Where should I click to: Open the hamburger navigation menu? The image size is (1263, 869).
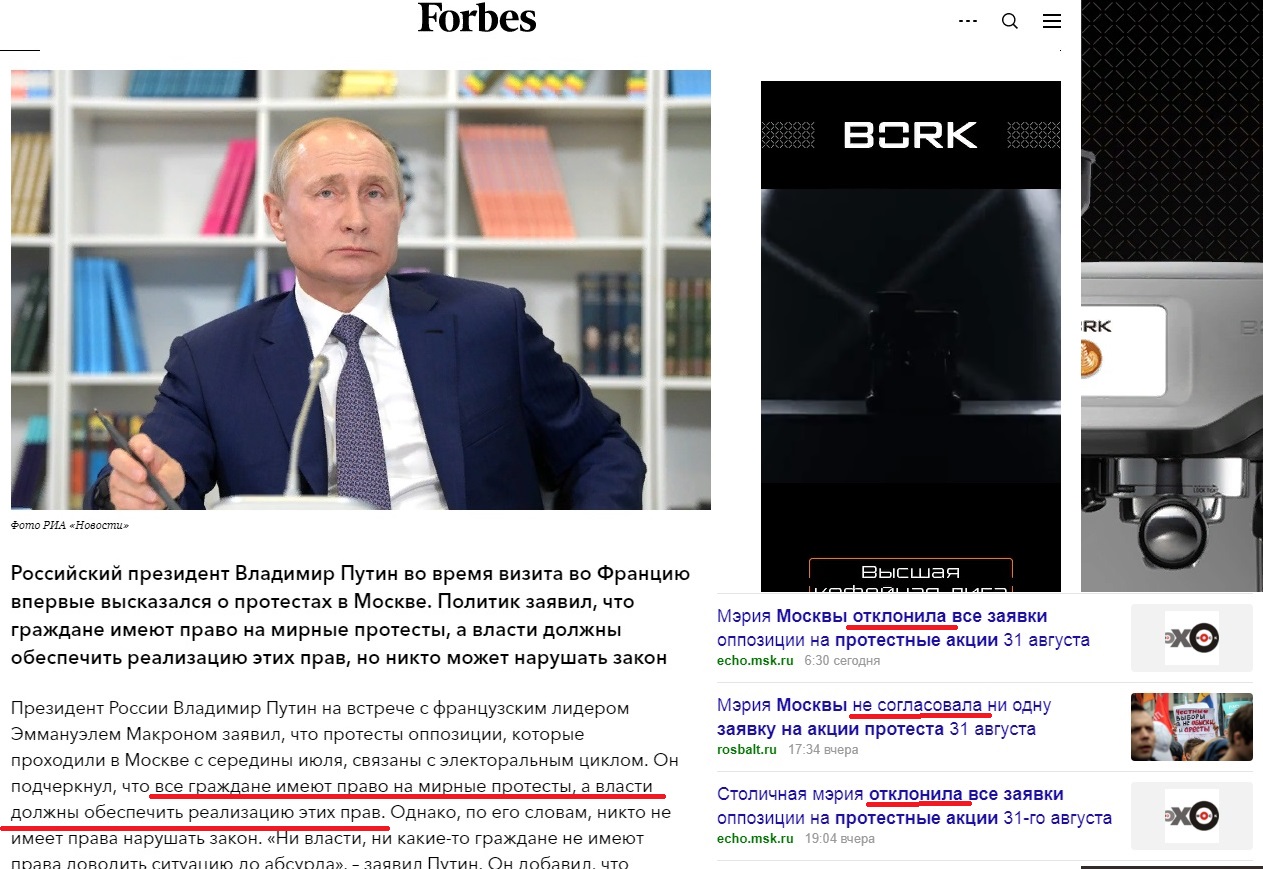click(1051, 21)
